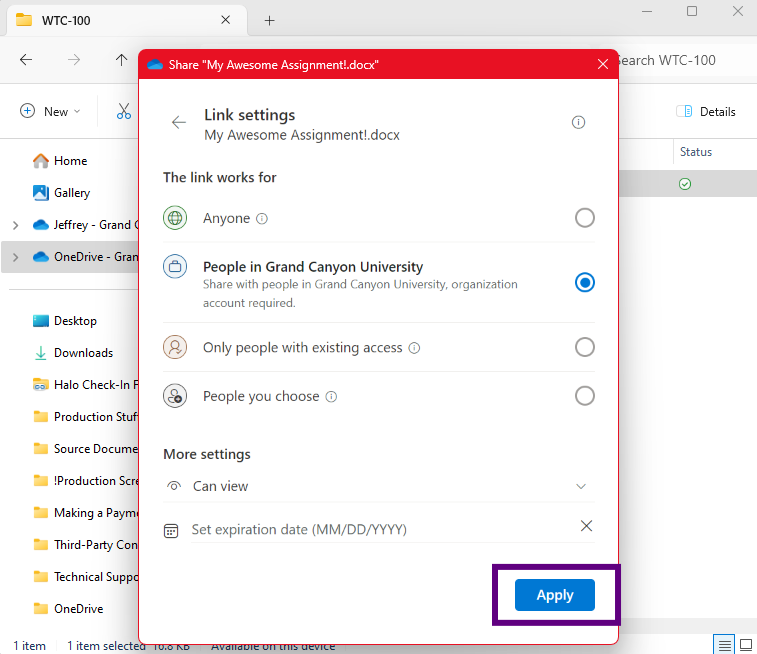This screenshot has width=757, height=654.
Task: Click the People you choose icon
Action: click(175, 396)
